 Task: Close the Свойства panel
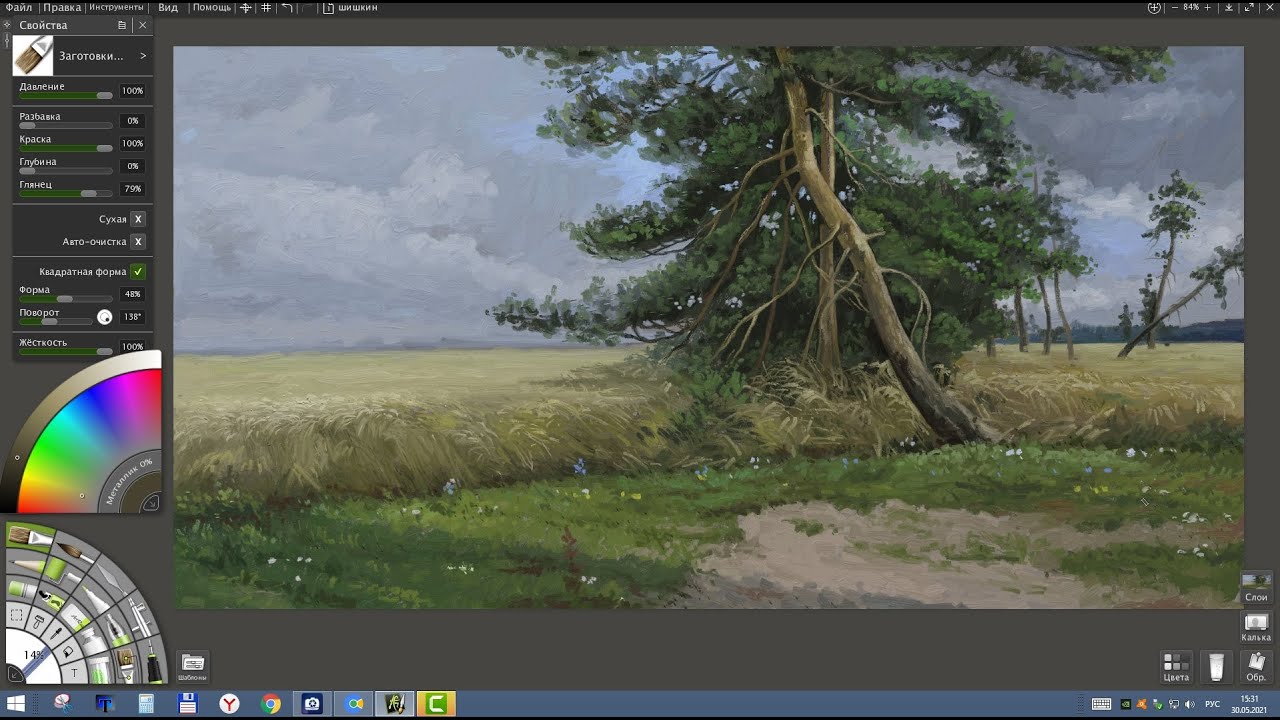(142, 25)
